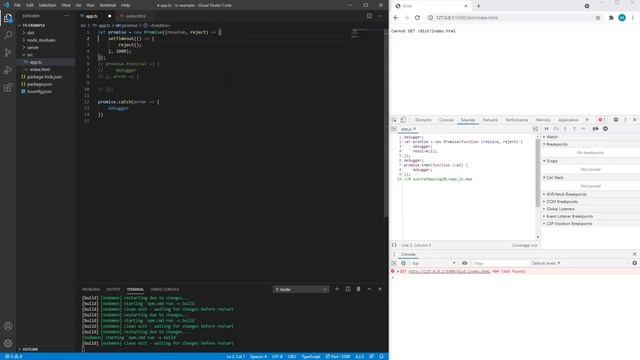Click the 404 error URL link

coord(449,271)
